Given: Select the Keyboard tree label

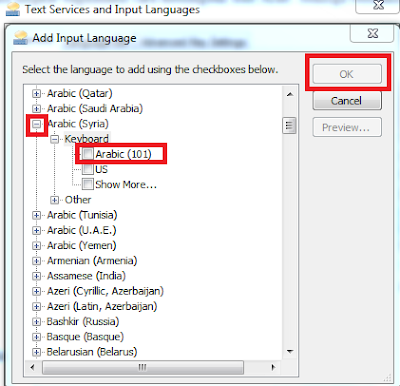Looking at the screenshot, I should 87,139.
